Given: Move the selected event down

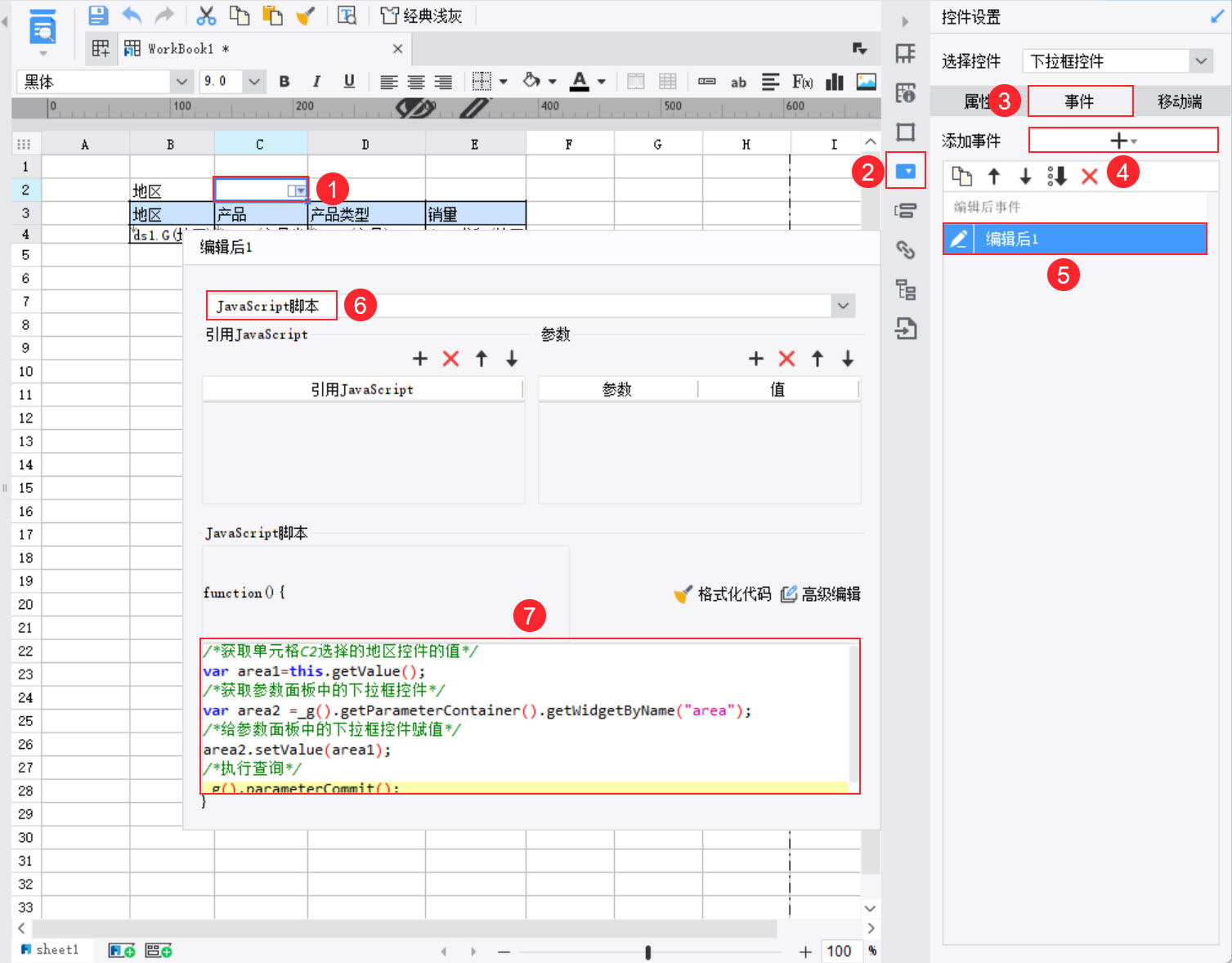Looking at the screenshot, I should pos(1025,176).
